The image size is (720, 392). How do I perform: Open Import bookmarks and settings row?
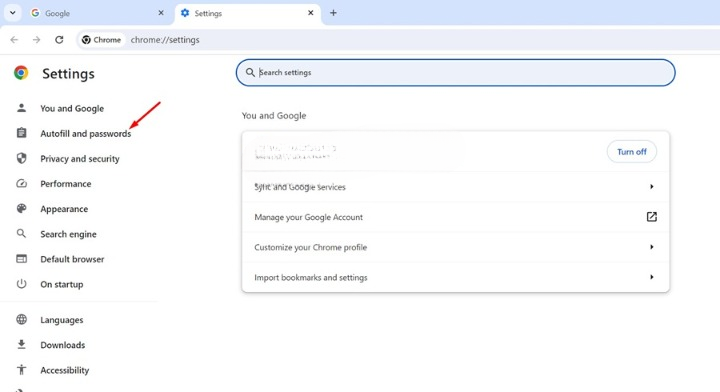pos(456,277)
